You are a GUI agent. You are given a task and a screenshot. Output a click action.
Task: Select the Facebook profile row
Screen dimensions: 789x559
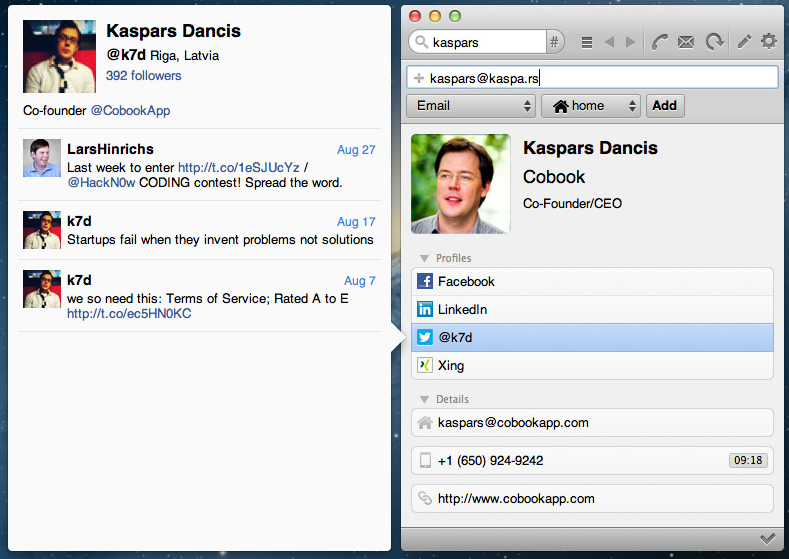592,282
